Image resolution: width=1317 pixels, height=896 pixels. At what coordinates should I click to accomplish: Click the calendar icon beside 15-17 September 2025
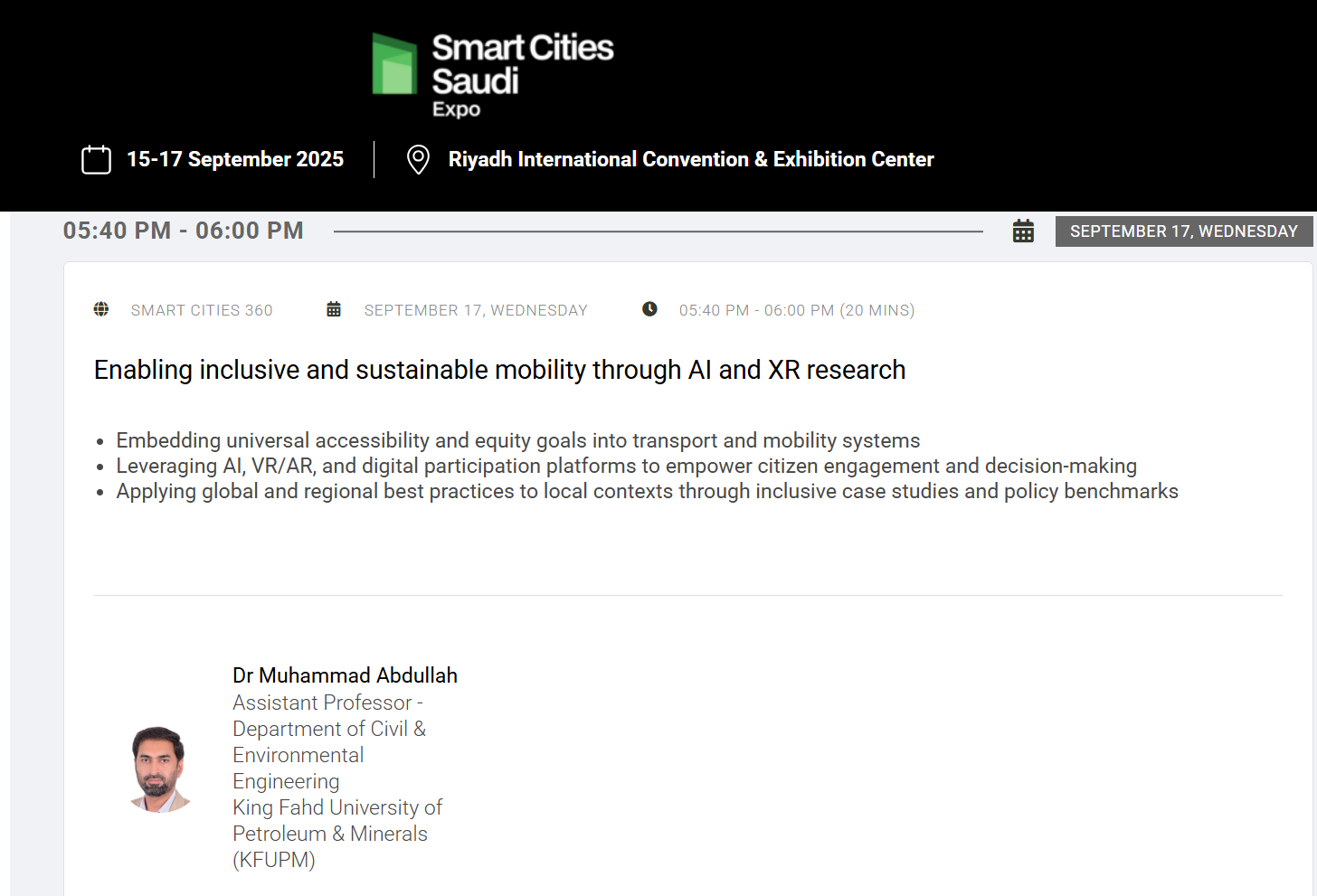96,160
